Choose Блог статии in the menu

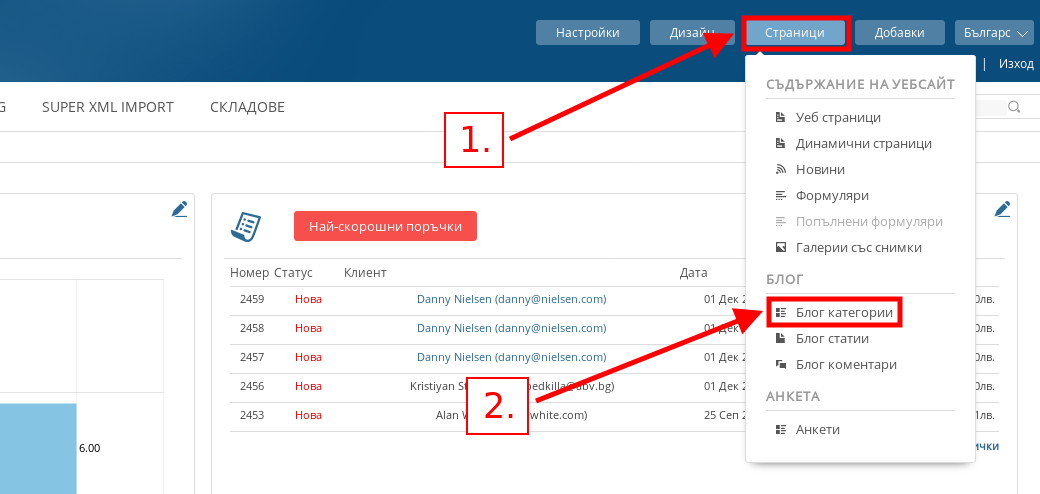(832, 339)
